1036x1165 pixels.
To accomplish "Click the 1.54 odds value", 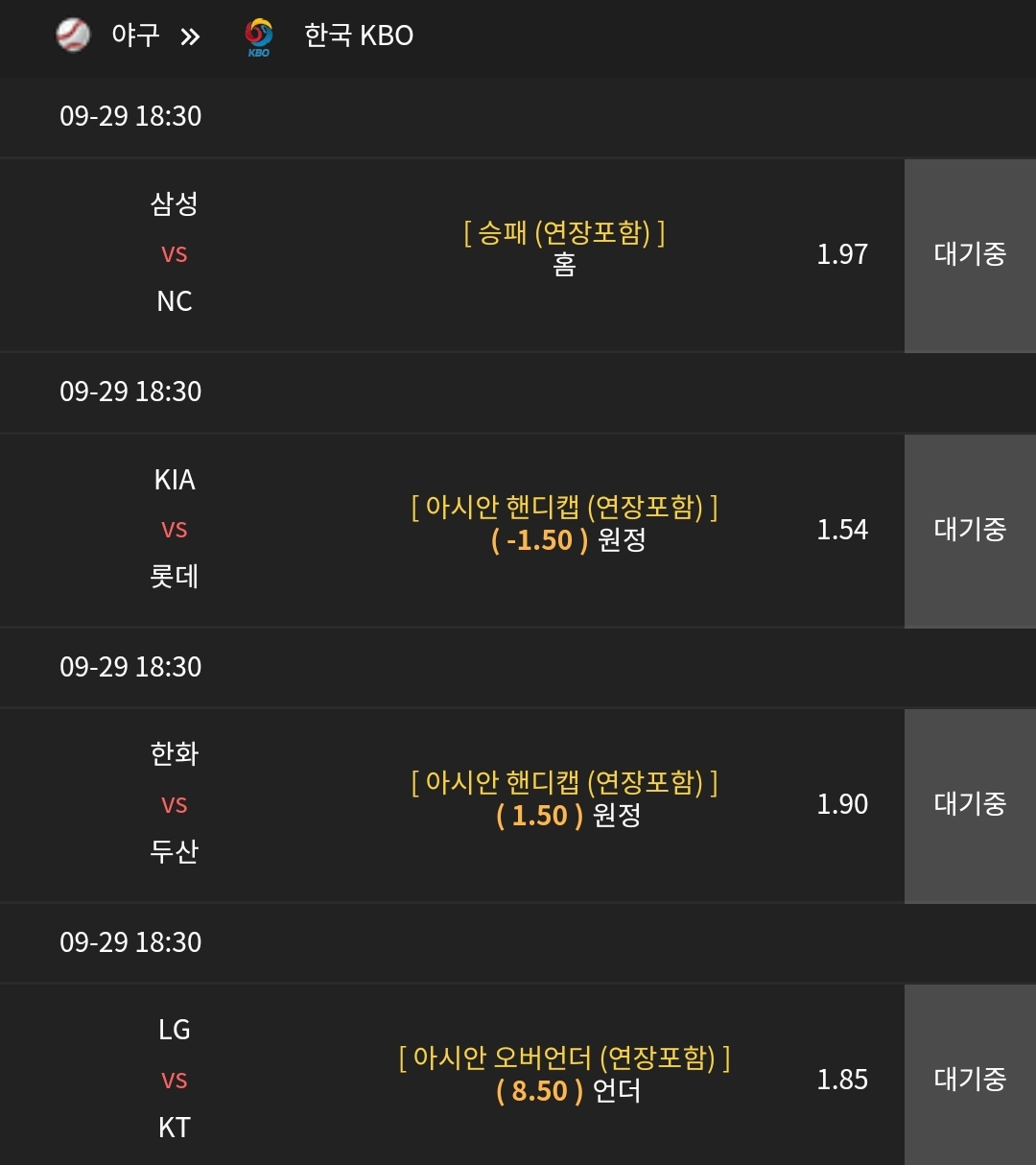I will tap(842, 530).
